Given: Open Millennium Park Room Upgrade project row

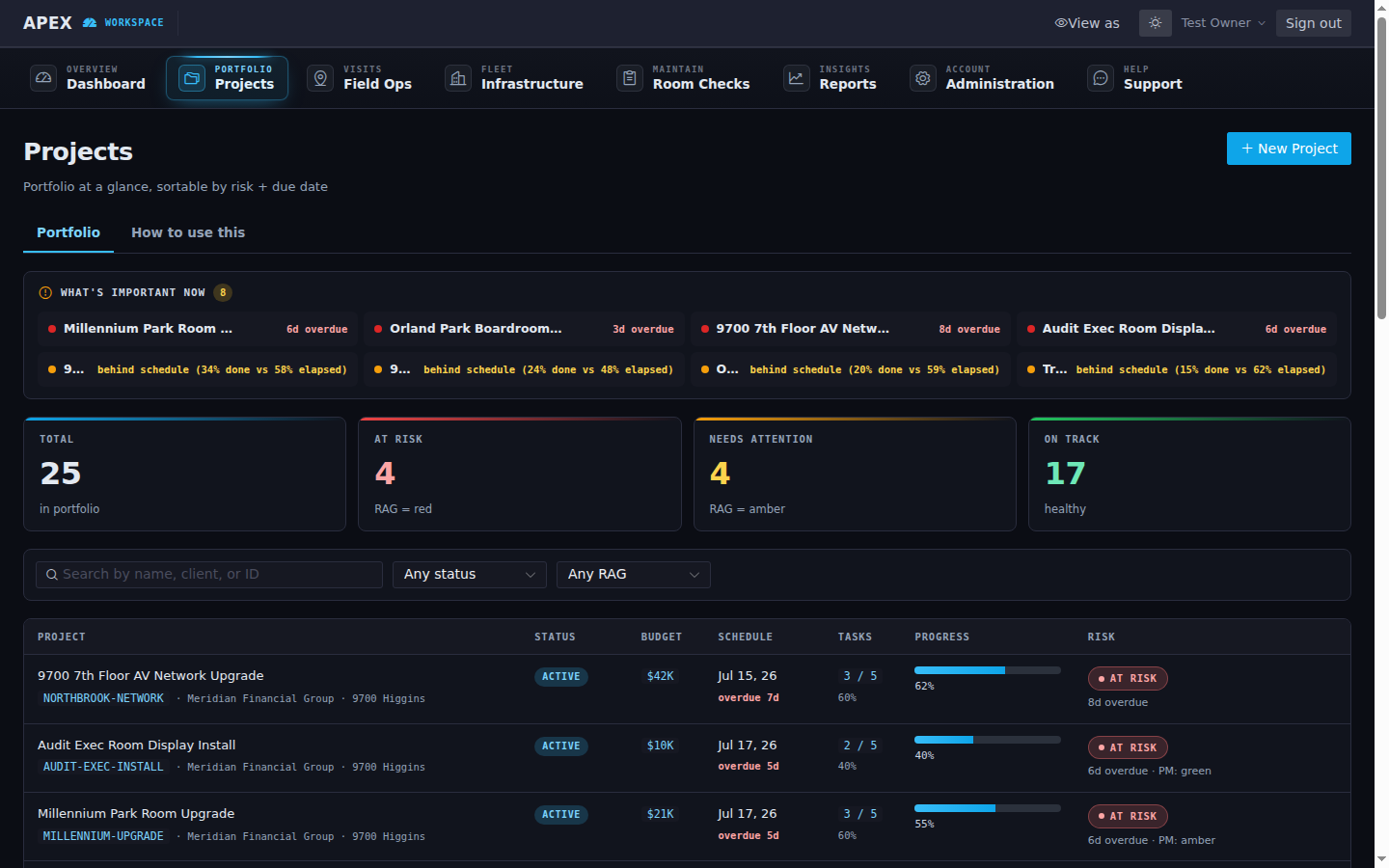Looking at the screenshot, I should point(687,827).
